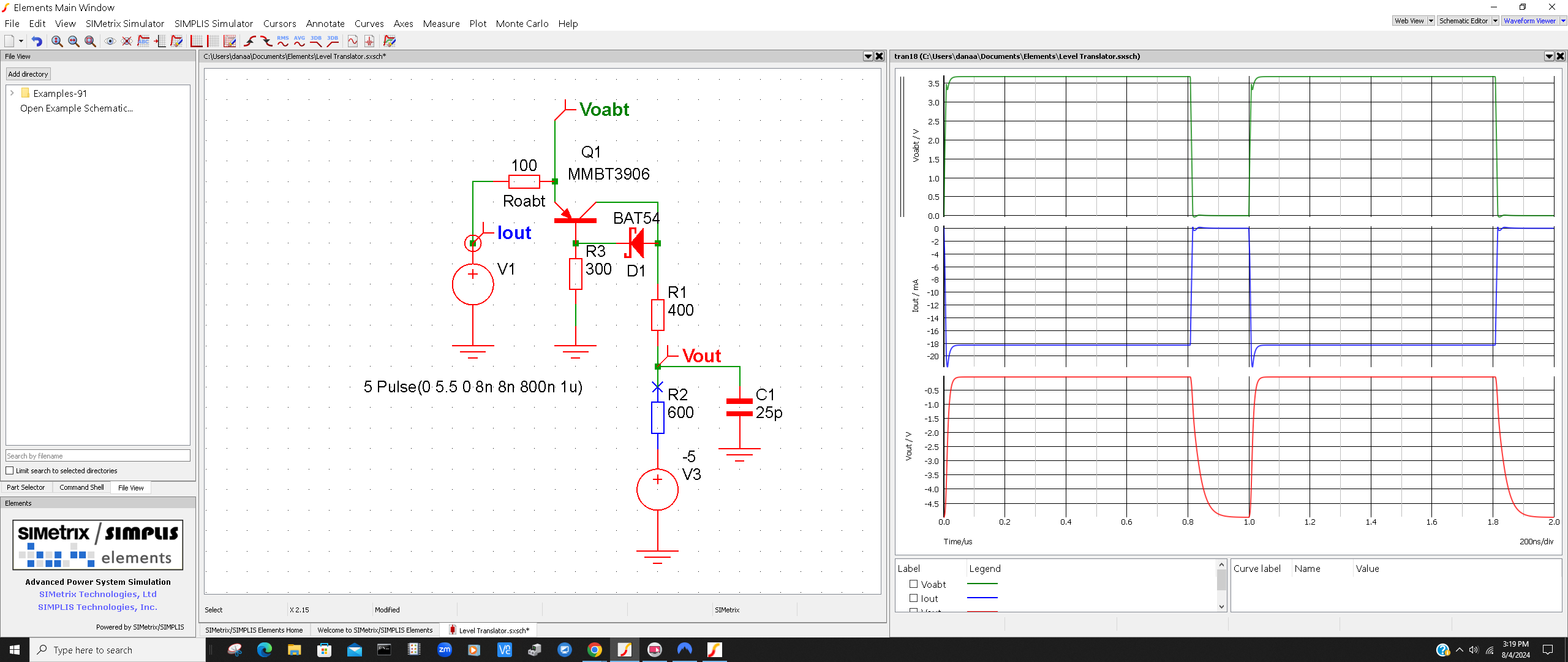Screen dimensions: 1568x662
Task: Open the SIMetrix Technologies, Ltd link
Action: click(x=98, y=594)
